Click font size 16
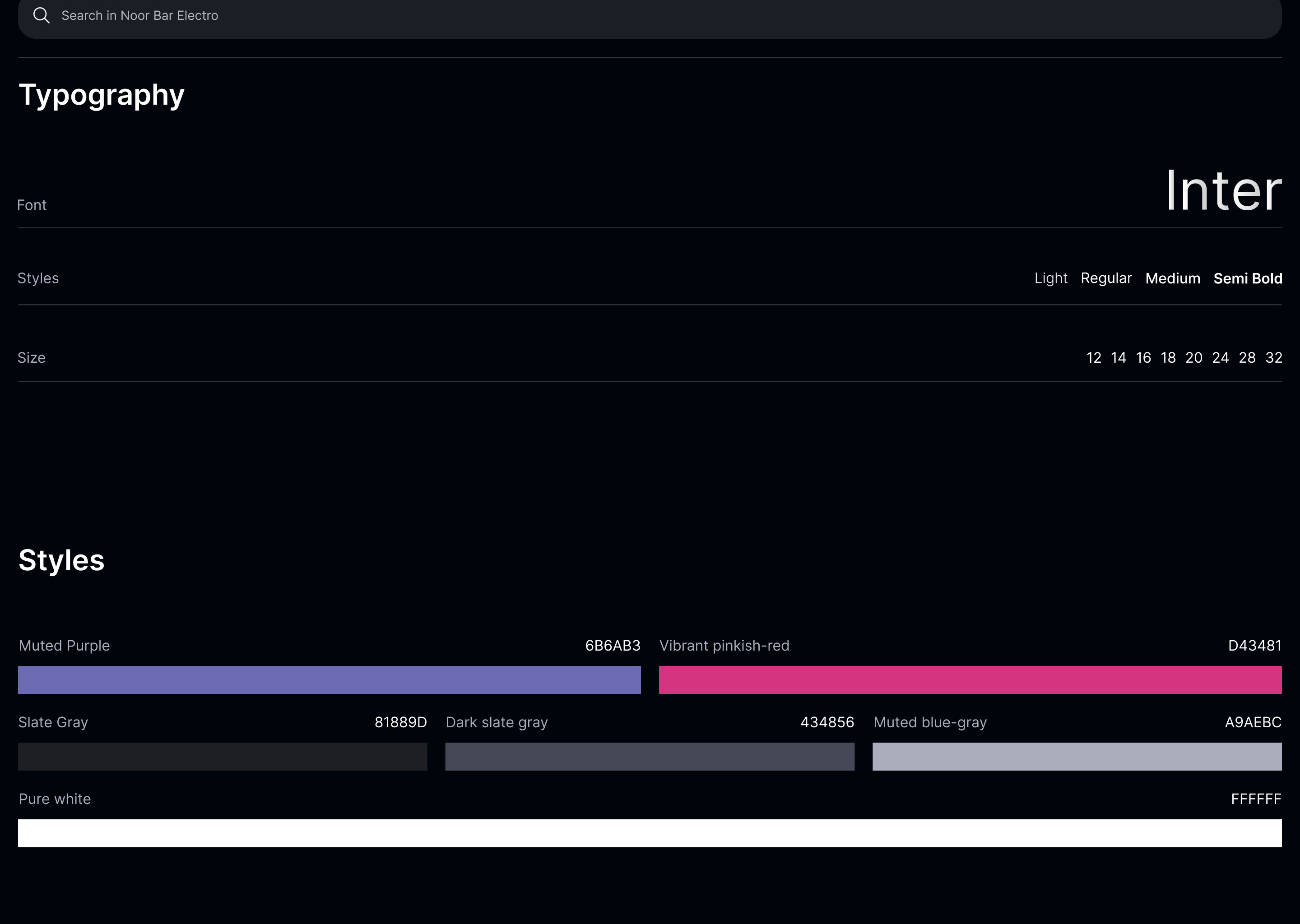This screenshot has height=924, width=1300. click(1143, 358)
